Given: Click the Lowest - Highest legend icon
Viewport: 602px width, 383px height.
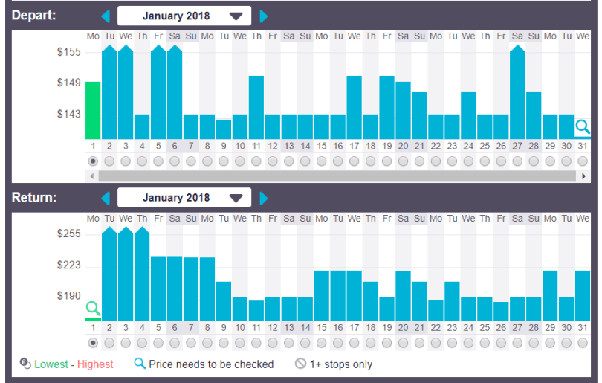Looking at the screenshot, I should click(25, 363).
